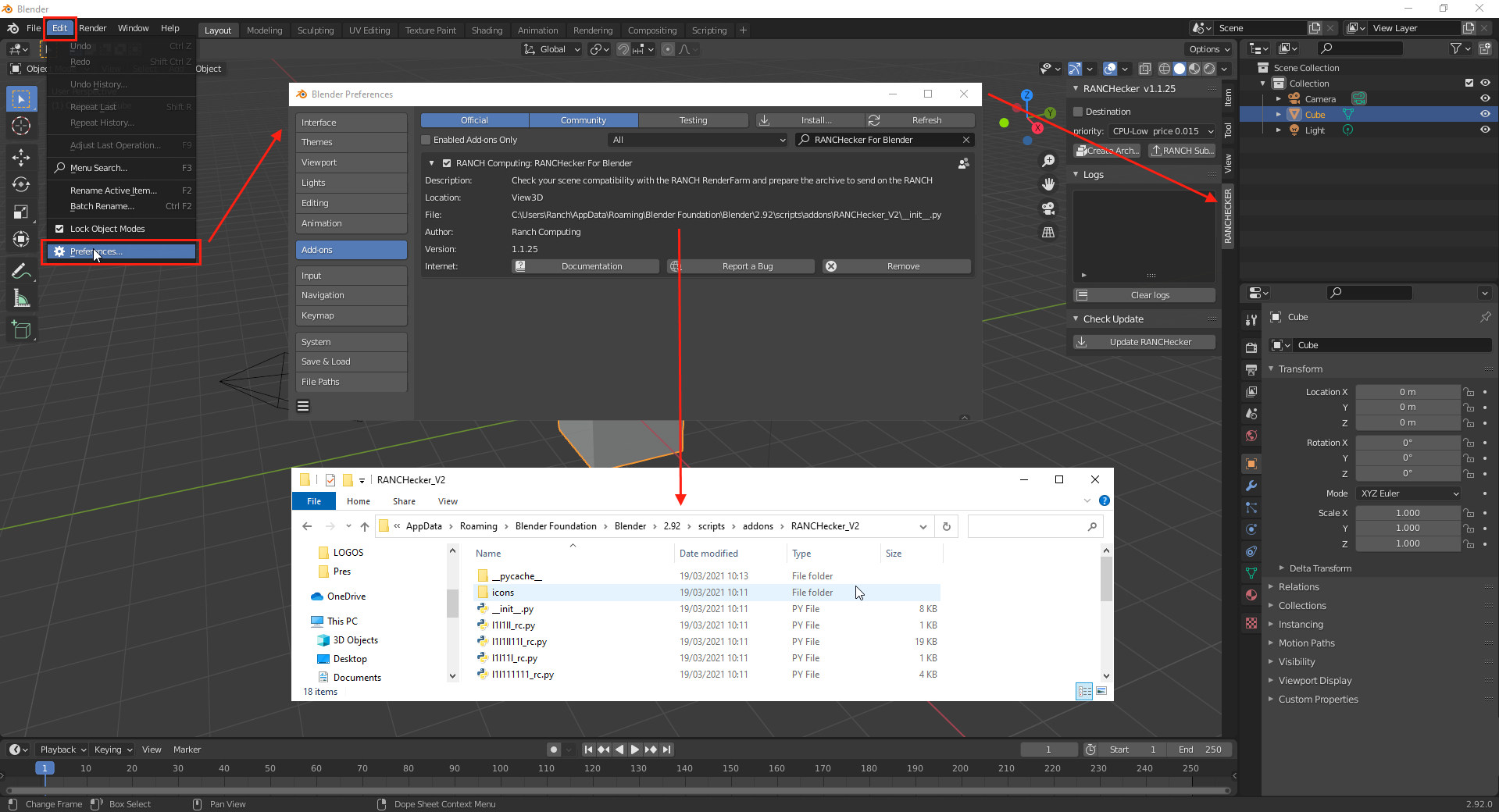Open the Render properties tab icon
The height and width of the screenshot is (812, 1499).
[1251, 347]
